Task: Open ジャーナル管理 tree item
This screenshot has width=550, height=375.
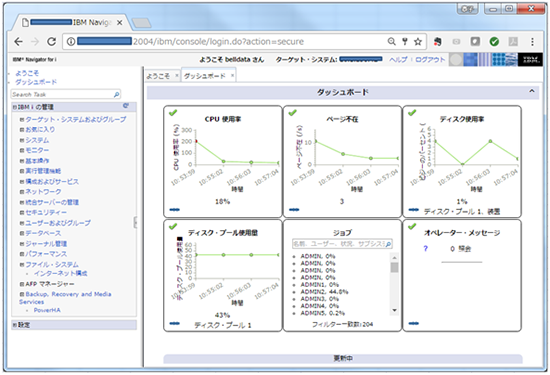Action: point(46,244)
